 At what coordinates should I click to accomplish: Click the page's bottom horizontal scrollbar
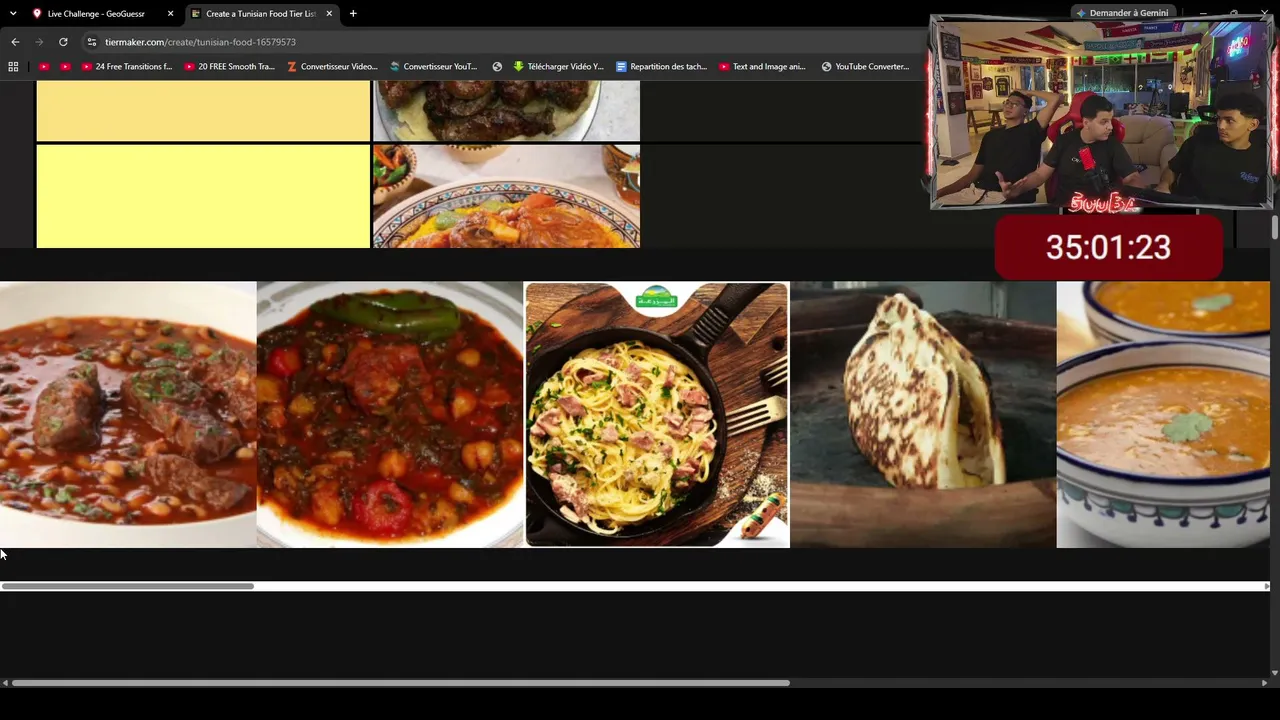point(400,683)
